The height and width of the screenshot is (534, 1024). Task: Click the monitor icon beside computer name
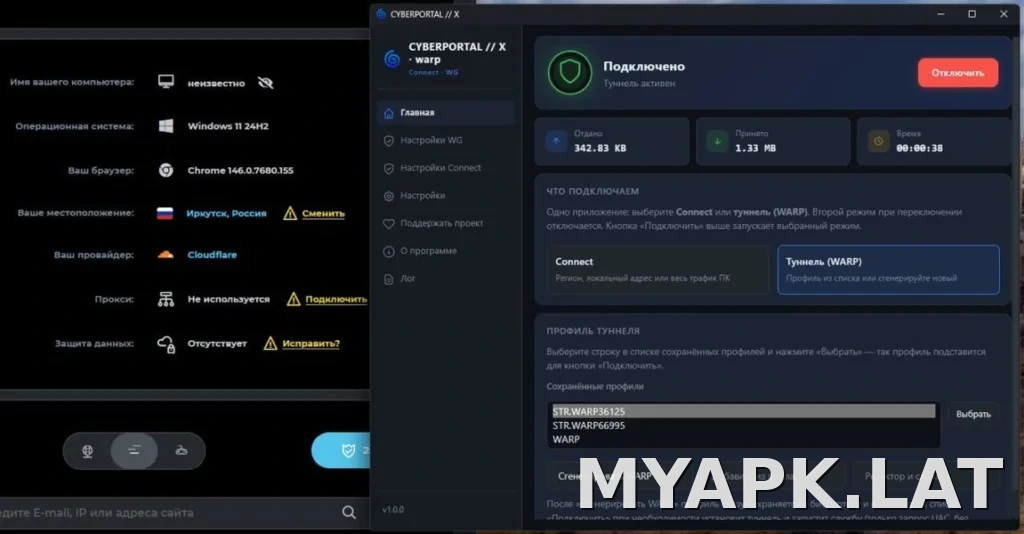tap(166, 82)
